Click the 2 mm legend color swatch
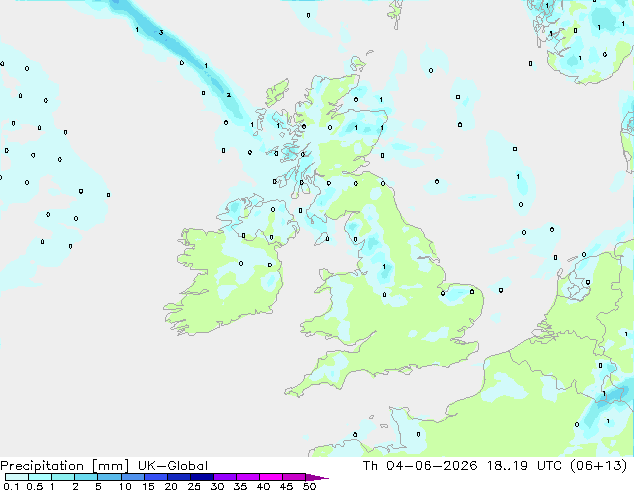 pyautogui.click(x=86, y=477)
